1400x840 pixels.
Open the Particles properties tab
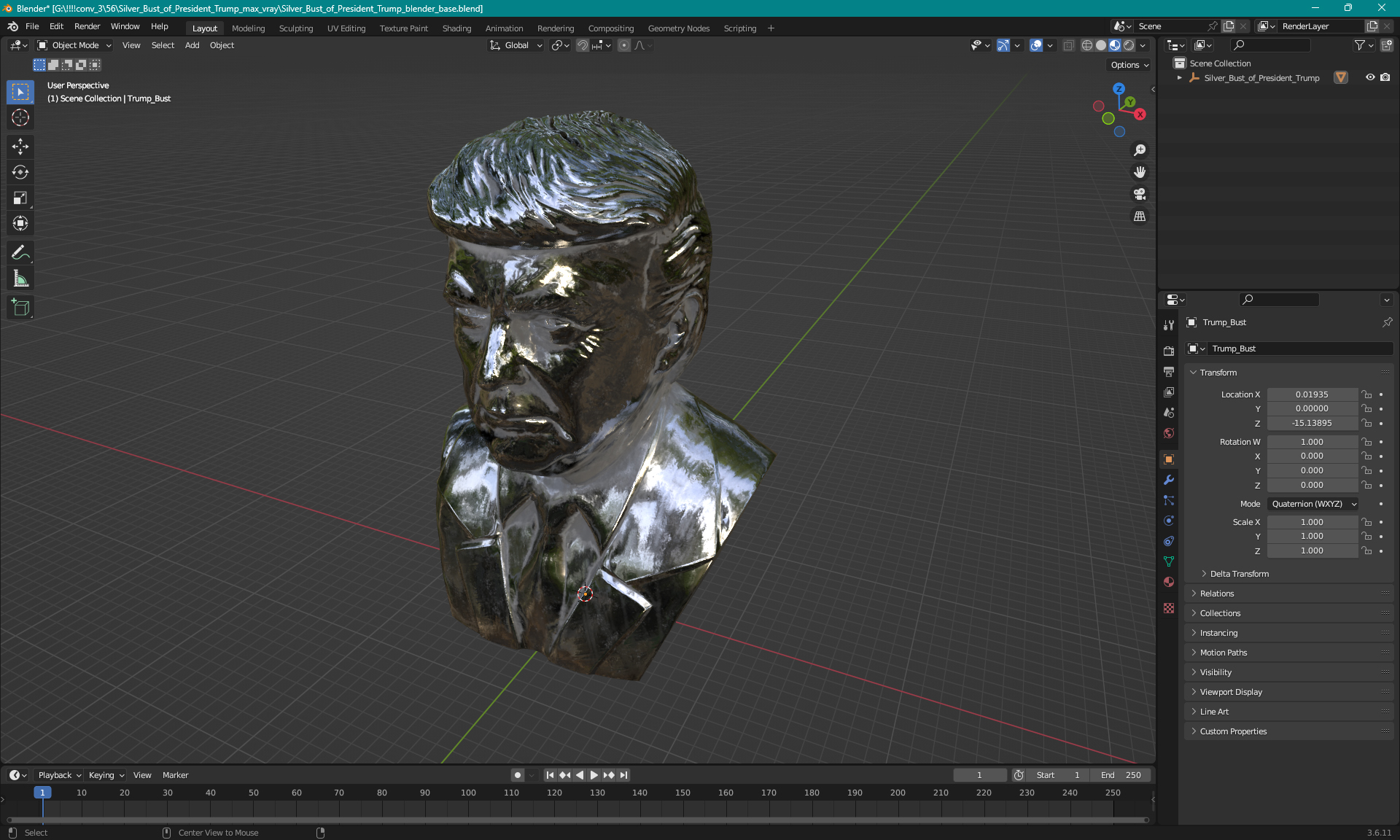coord(1169,500)
